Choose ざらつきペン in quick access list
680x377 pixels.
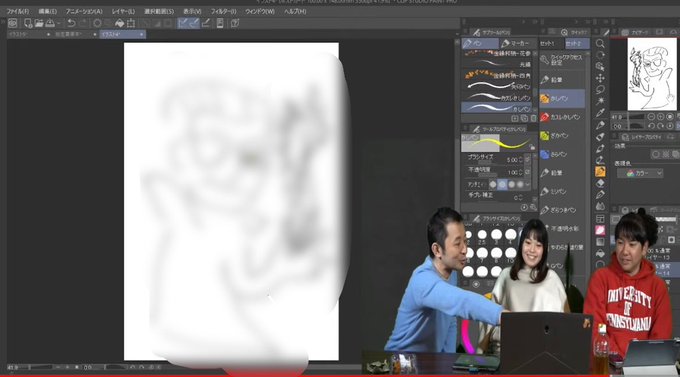(562, 210)
